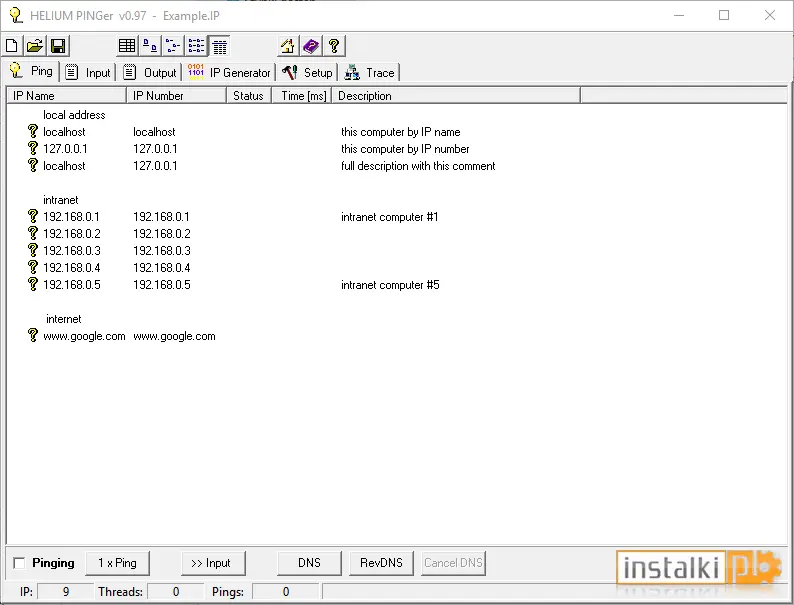Select the grid table view icon
Image resolution: width=794 pixels, height=605 pixels.
(127, 46)
